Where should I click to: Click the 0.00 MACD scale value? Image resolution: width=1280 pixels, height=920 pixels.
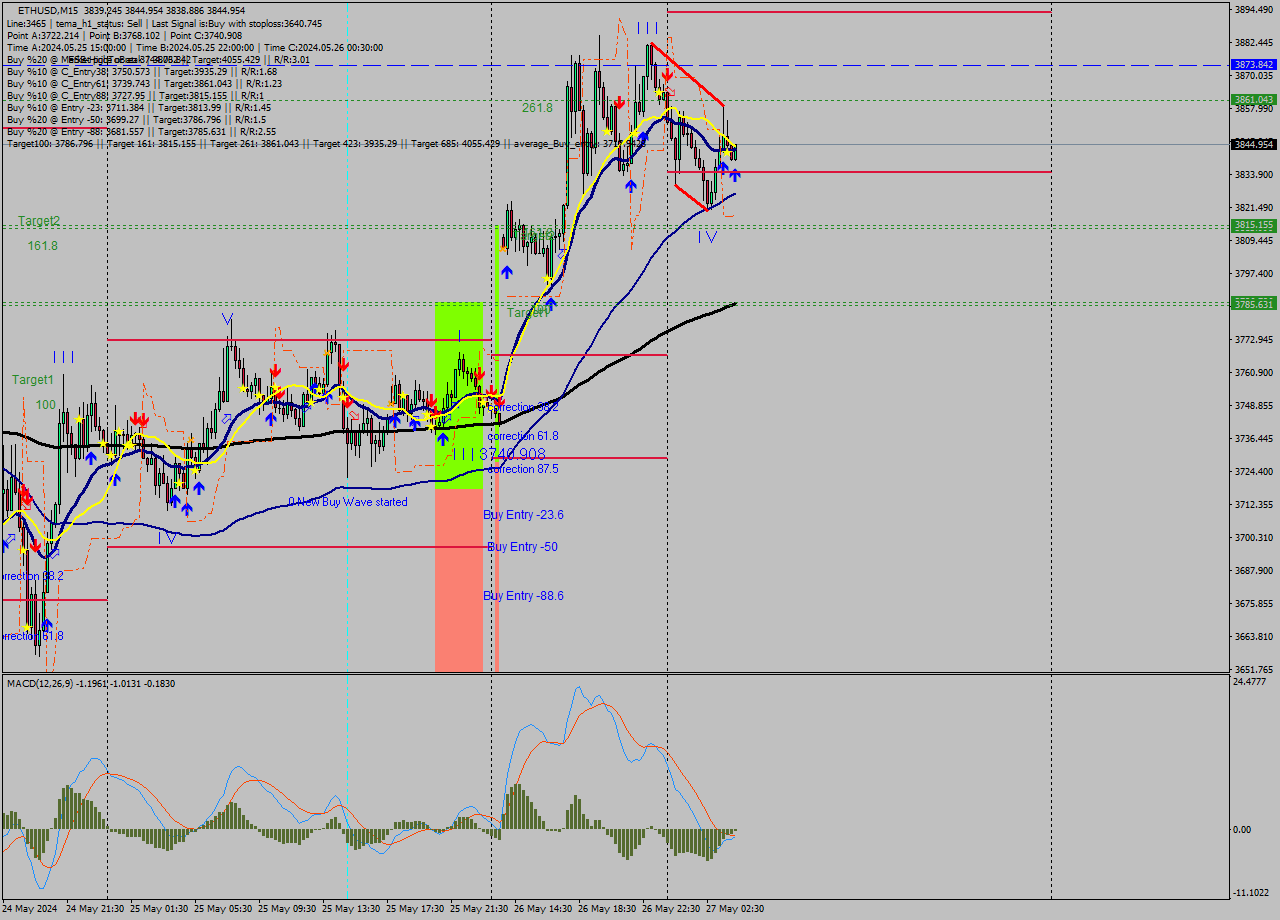[x=1242, y=830]
